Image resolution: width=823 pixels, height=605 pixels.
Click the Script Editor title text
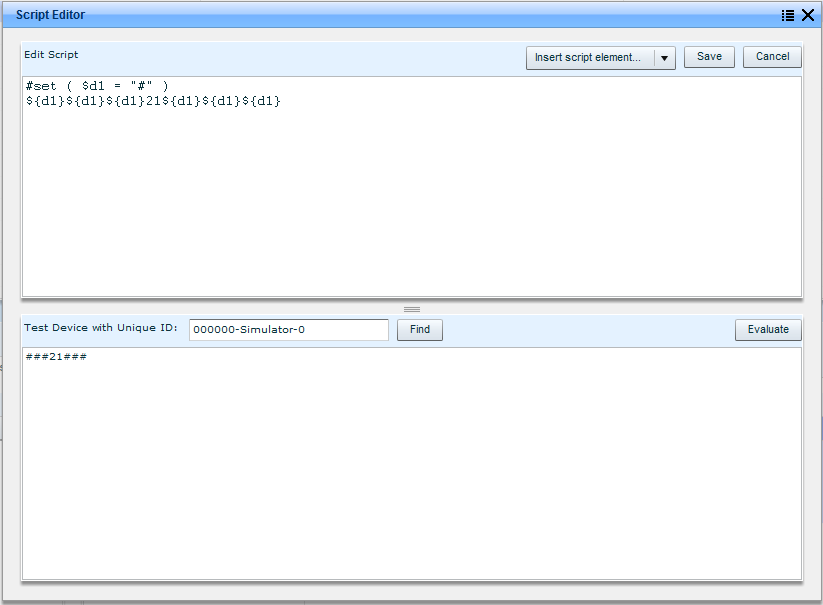tap(50, 15)
